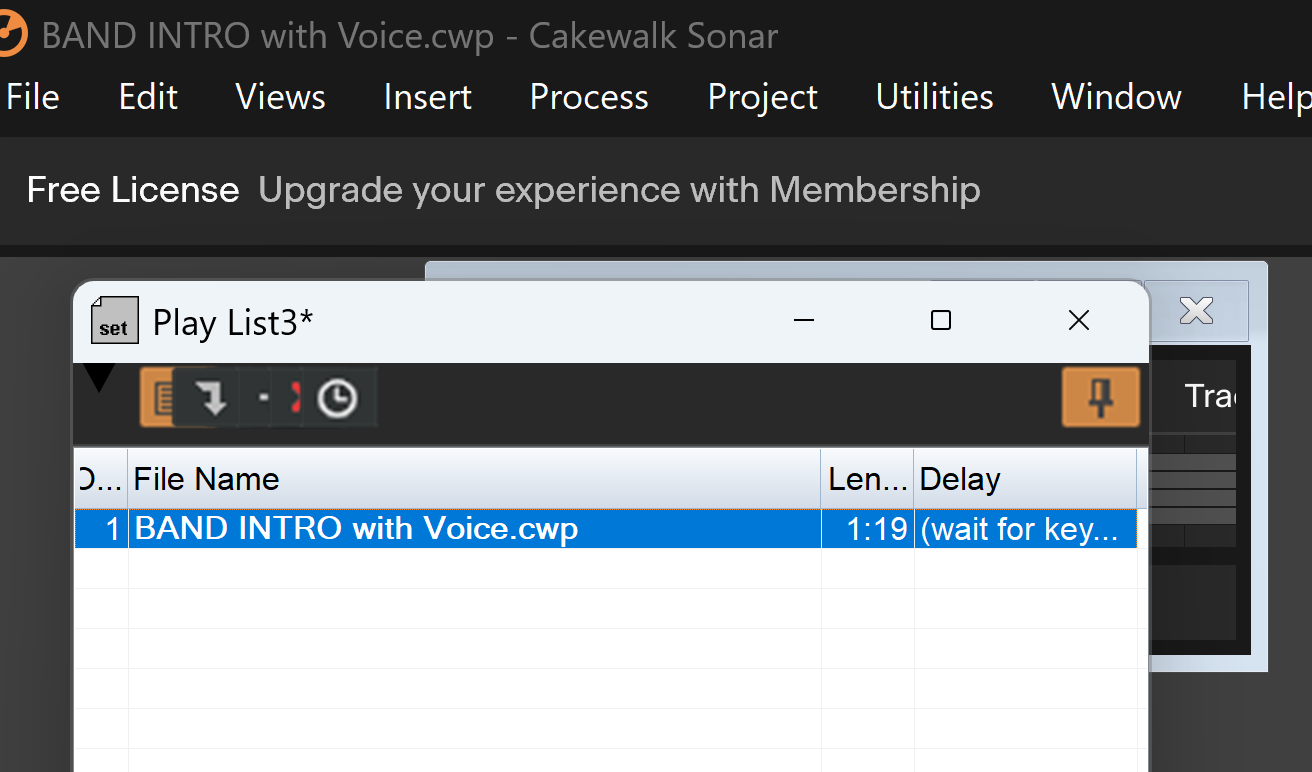Open the Utilities menu
The height and width of the screenshot is (772, 1312).
click(934, 97)
